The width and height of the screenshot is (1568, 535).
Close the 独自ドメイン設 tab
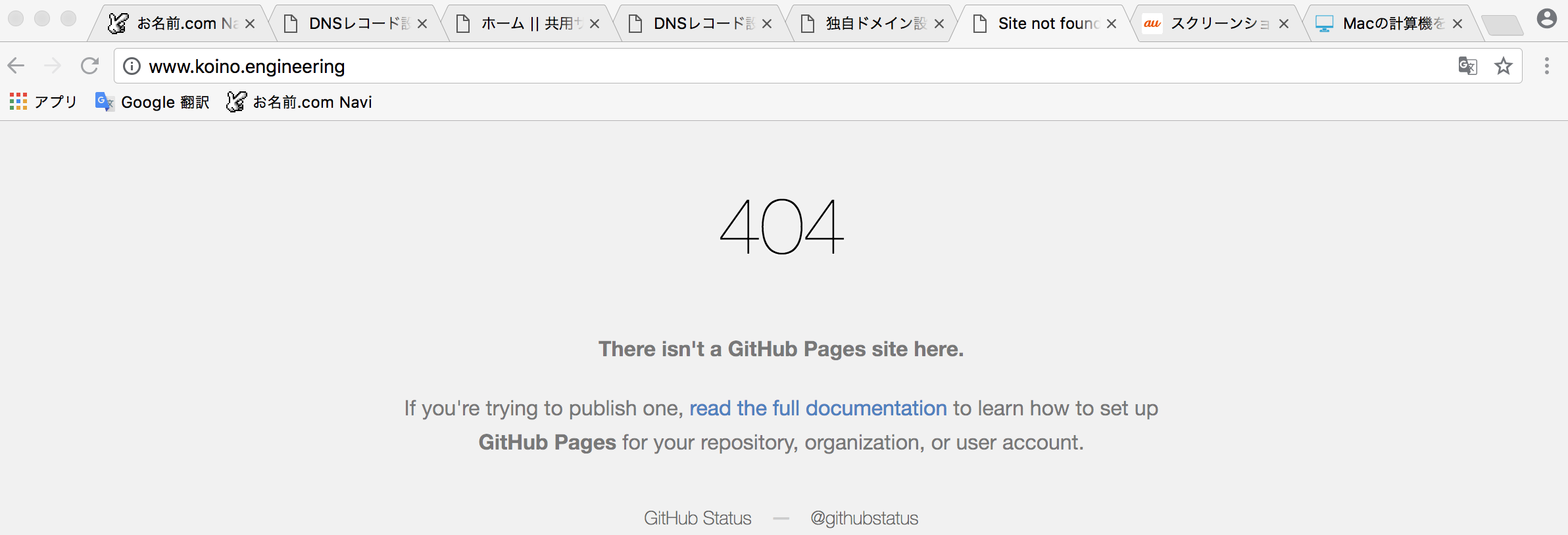click(939, 24)
